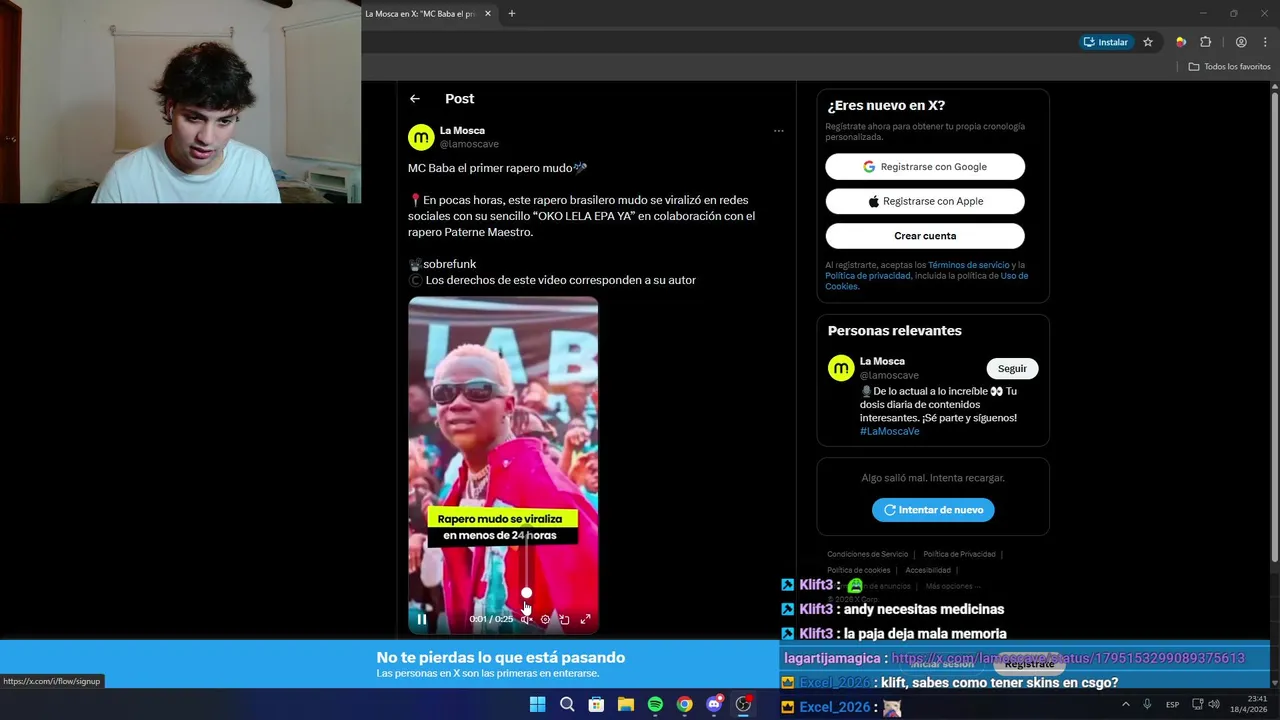Open Política de cookies footer link
The height and width of the screenshot is (720, 1280).
858,570
